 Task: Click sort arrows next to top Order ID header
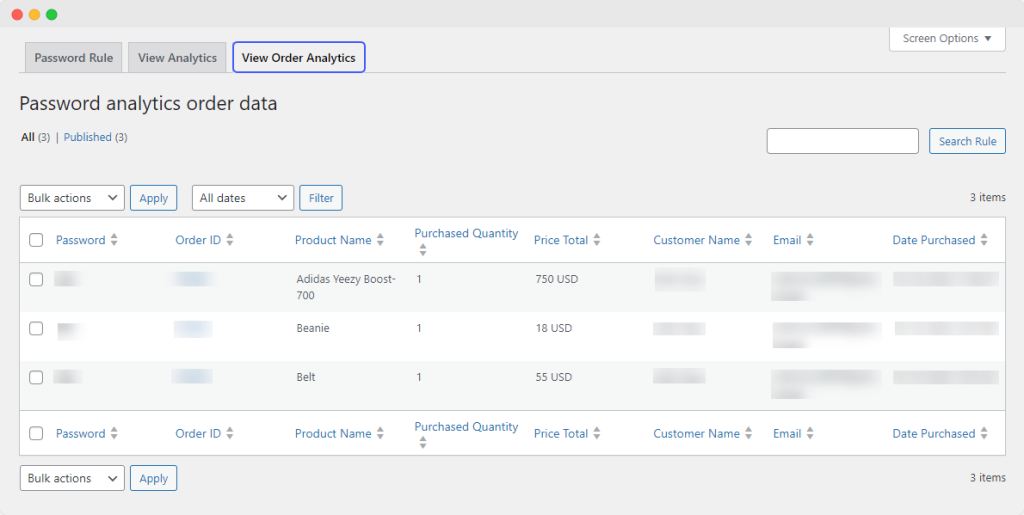pyautogui.click(x=230, y=240)
